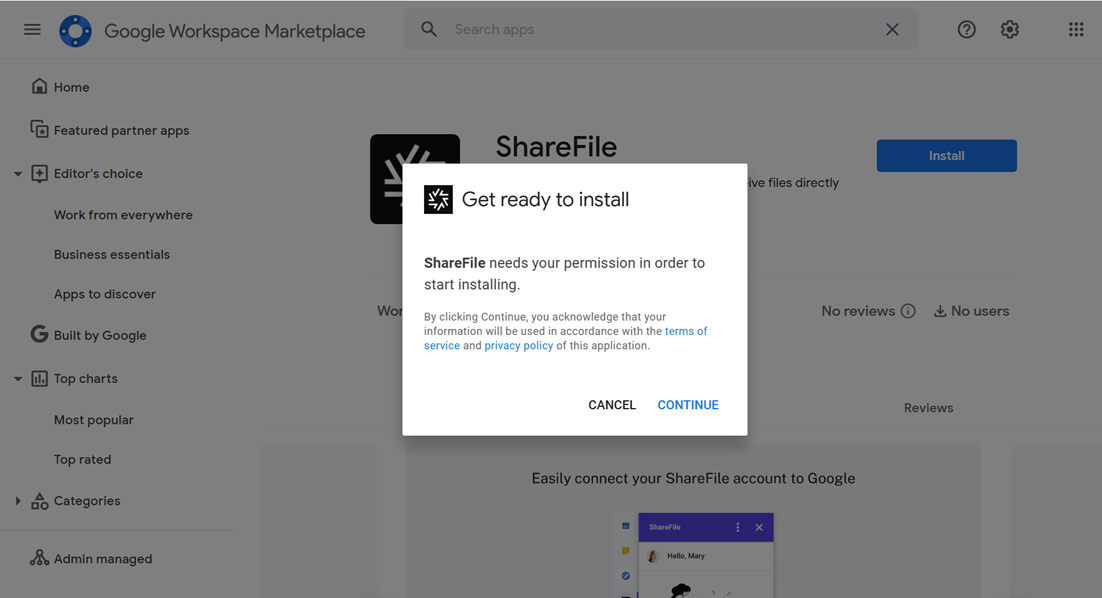Click the Admin managed hierarchy icon
The height and width of the screenshot is (598, 1102).
[x=39, y=557]
